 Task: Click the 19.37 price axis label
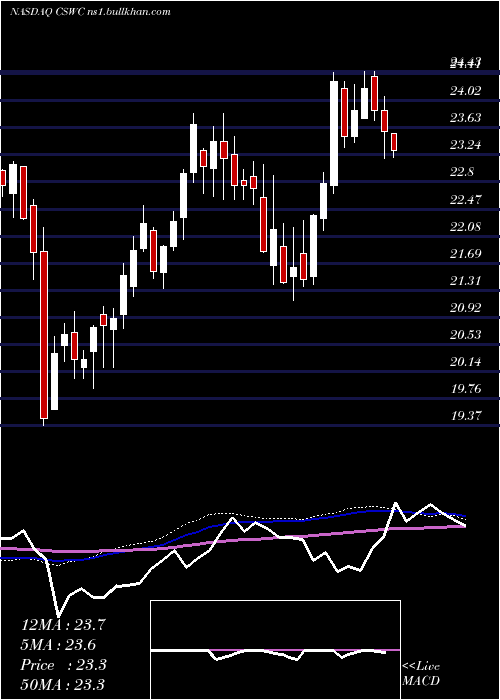click(x=466, y=416)
